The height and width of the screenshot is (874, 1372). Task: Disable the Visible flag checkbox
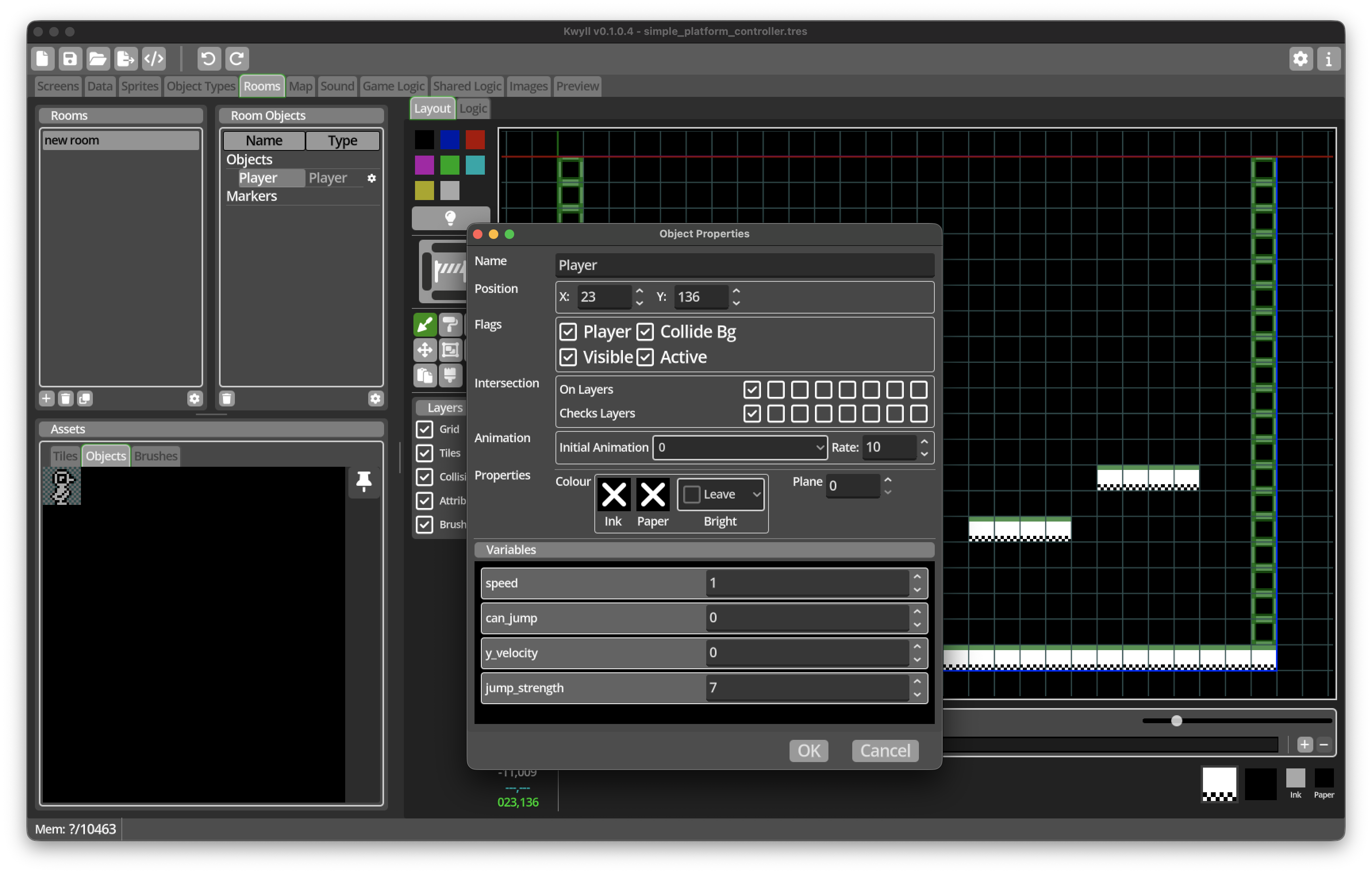coord(568,358)
